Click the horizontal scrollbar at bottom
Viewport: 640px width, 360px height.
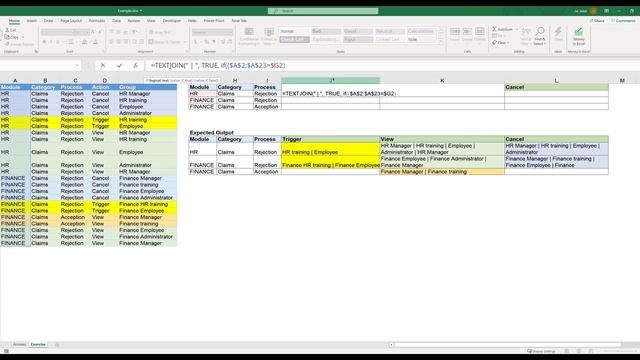point(508,345)
